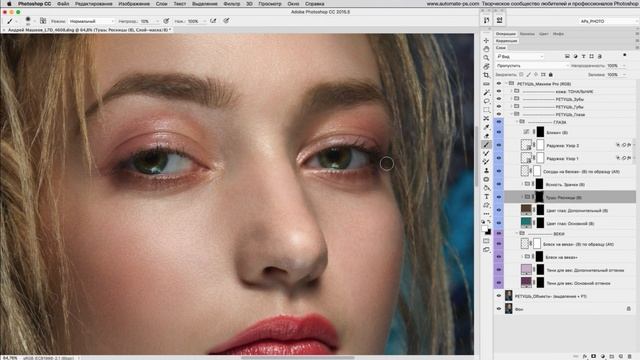Viewport: 640px width, 360px height.
Task: Click layer opacity 100% field
Action: [613, 66]
